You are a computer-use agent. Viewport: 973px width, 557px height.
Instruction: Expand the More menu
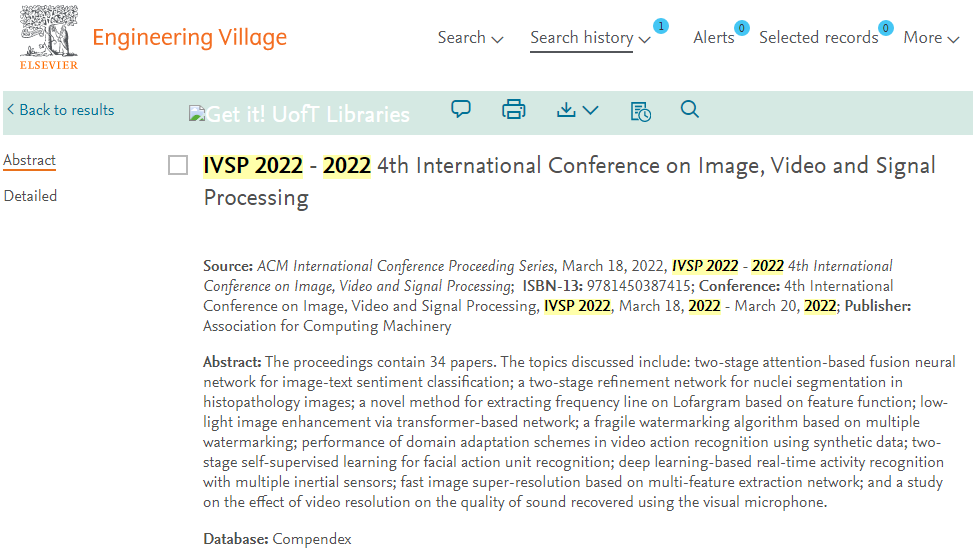coord(931,38)
